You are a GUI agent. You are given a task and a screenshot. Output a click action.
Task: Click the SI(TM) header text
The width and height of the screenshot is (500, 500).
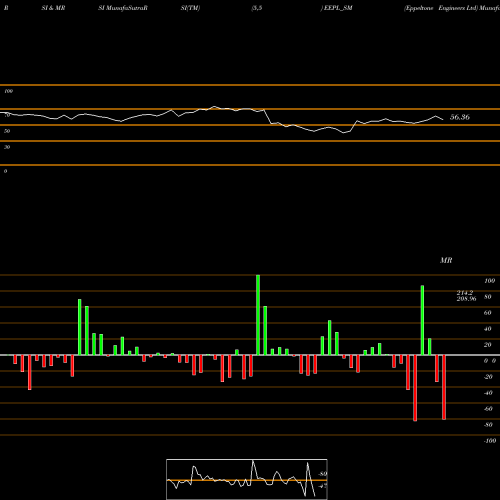190,8
